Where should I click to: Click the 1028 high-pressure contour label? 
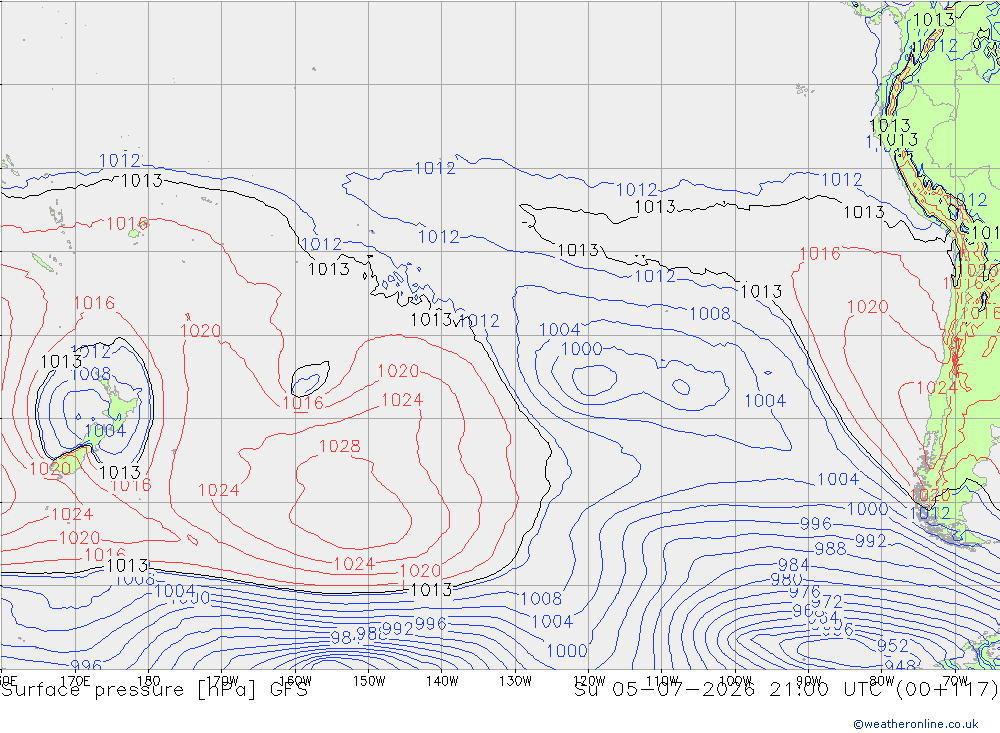339,446
